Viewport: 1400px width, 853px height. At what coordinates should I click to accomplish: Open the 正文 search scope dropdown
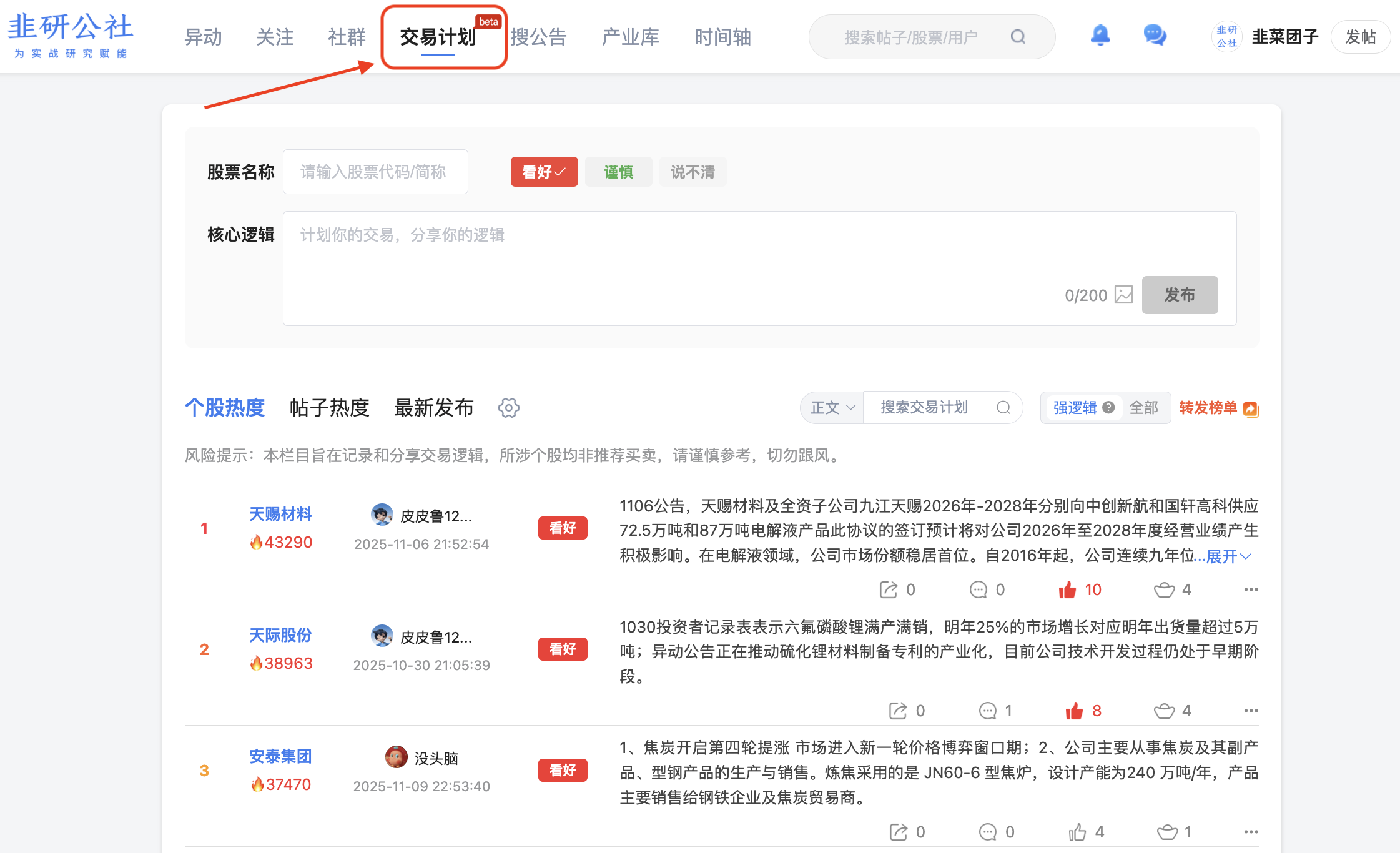(x=832, y=408)
